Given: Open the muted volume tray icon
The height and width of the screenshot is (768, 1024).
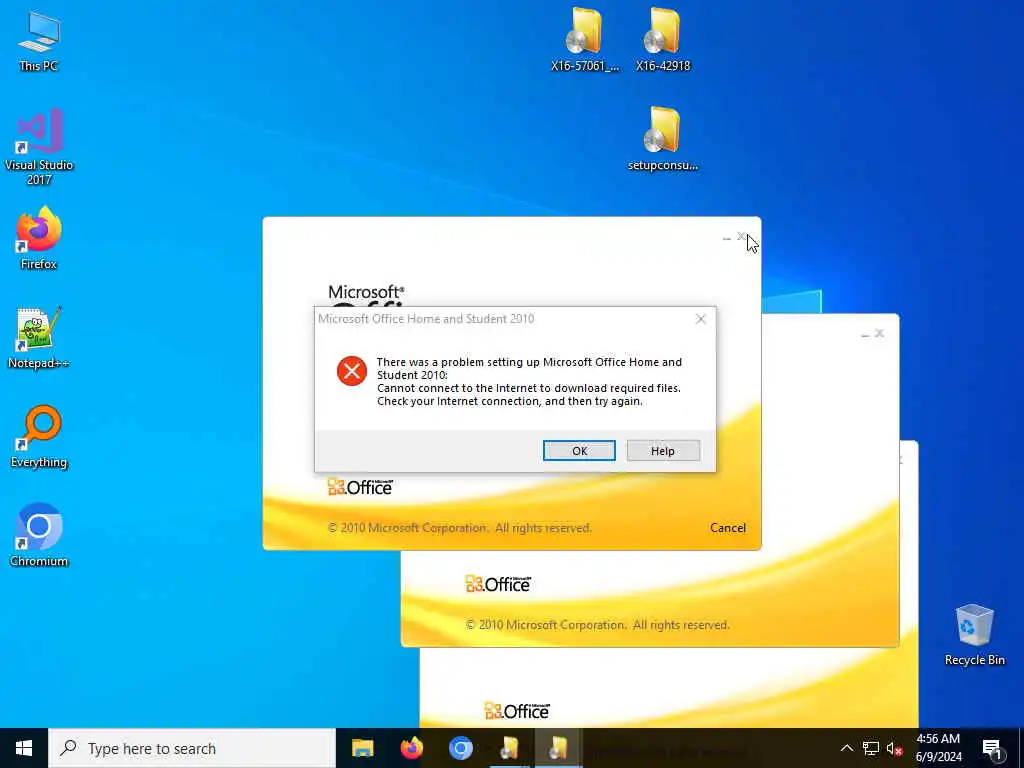Looking at the screenshot, I should (894, 749).
